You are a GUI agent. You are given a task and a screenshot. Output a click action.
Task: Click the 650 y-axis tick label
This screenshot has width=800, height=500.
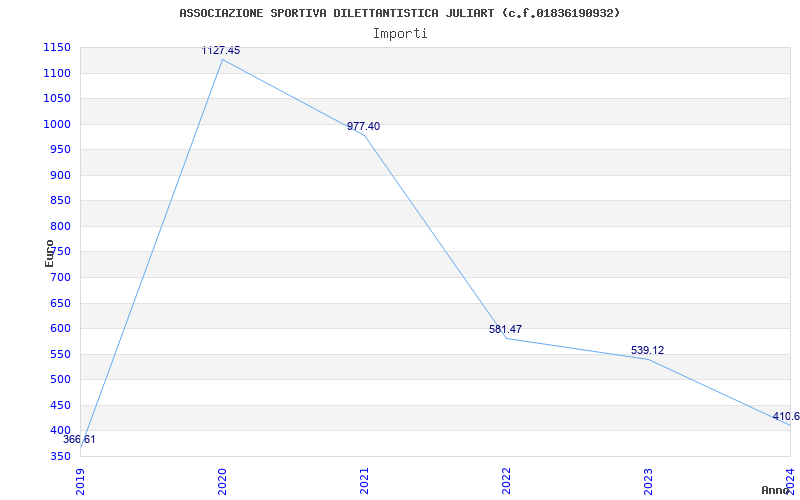pyautogui.click(x=60, y=303)
